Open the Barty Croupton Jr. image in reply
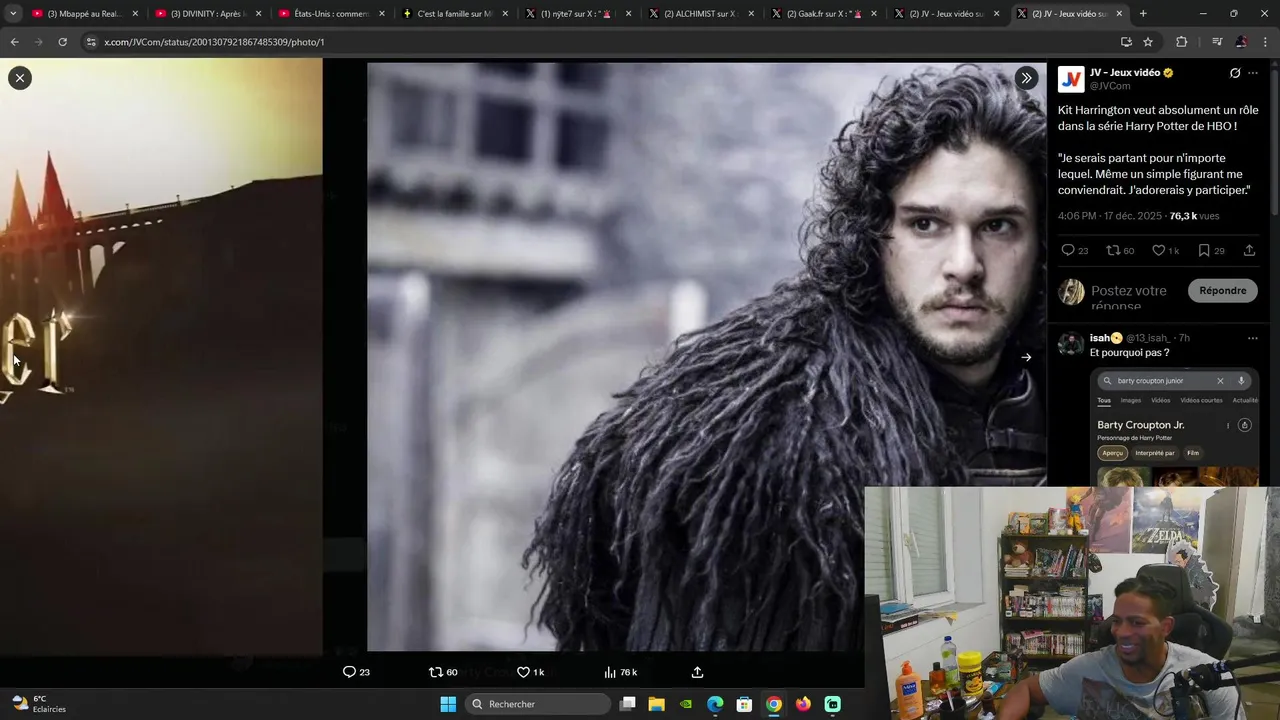Viewport: 1280px width, 720px height. (x=1174, y=428)
